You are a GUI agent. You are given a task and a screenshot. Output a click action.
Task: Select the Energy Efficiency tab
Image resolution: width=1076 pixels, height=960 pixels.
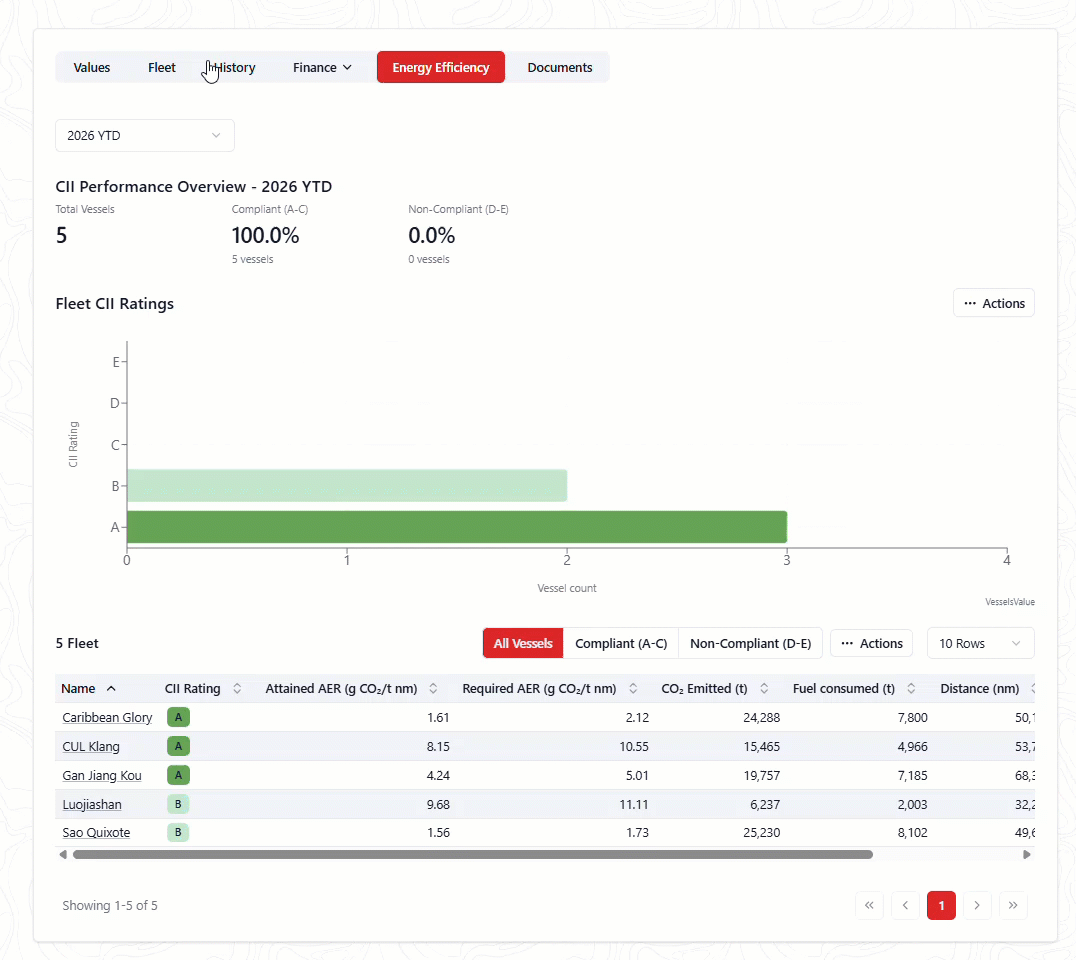pyautogui.click(x=441, y=67)
